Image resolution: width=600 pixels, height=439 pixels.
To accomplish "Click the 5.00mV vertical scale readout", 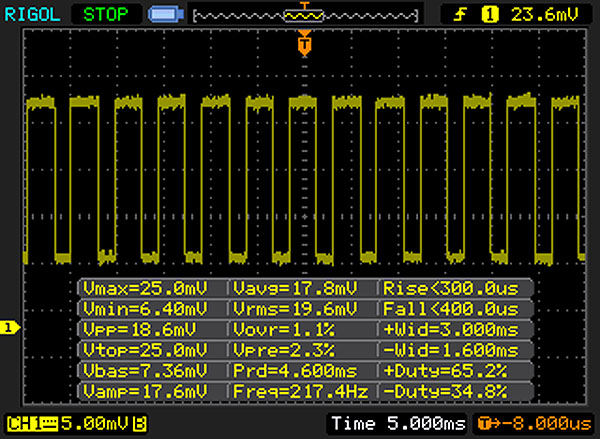I will coord(95,424).
